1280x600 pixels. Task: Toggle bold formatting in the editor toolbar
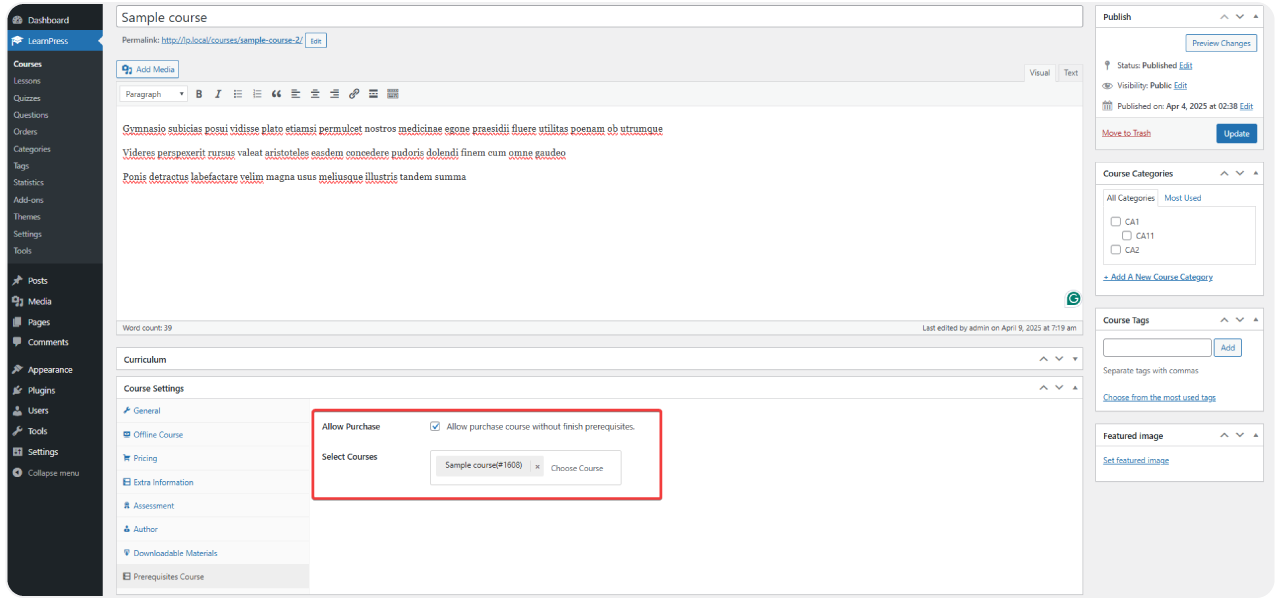(x=199, y=94)
